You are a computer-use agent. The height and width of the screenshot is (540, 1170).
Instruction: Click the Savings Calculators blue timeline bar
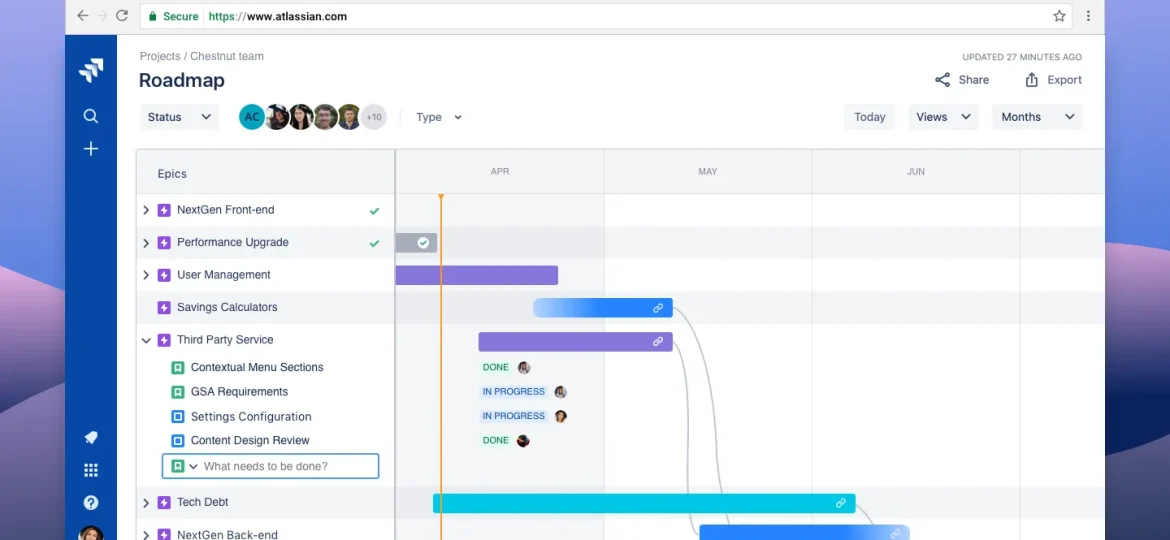(603, 308)
